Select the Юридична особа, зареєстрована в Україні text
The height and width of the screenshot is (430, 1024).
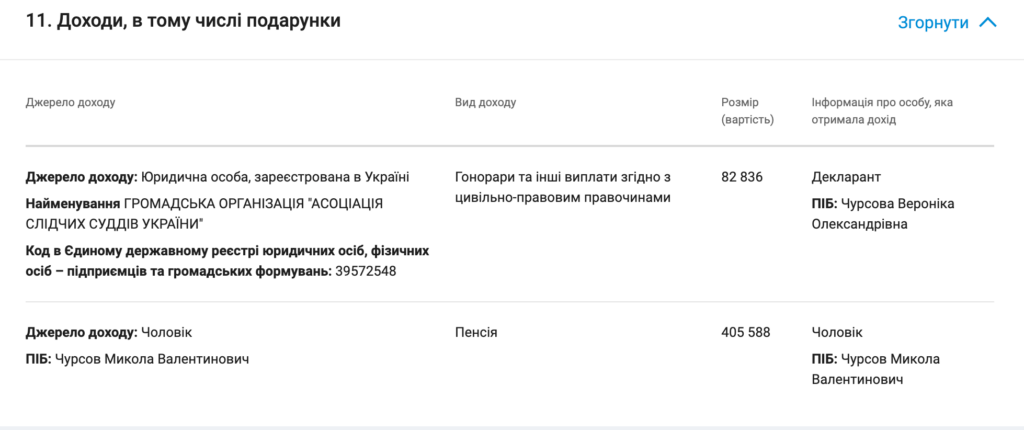pyautogui.click(x=275, y=177)
